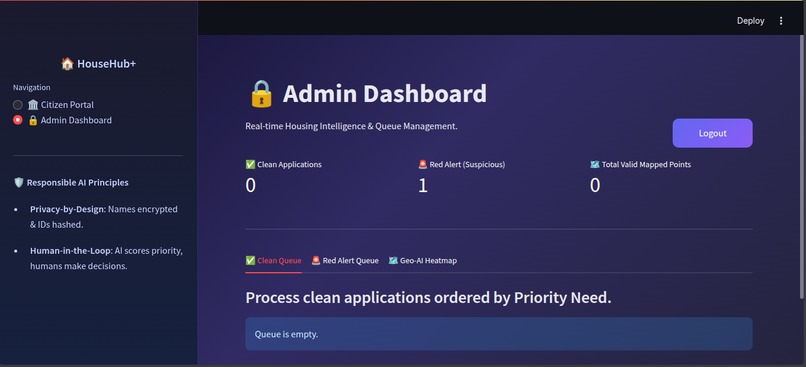Viewport: 806px width, 367px height.
Task: Click the bank building icon in Citizen Portal
Action: pyautogui.click(x=33, y=105)
